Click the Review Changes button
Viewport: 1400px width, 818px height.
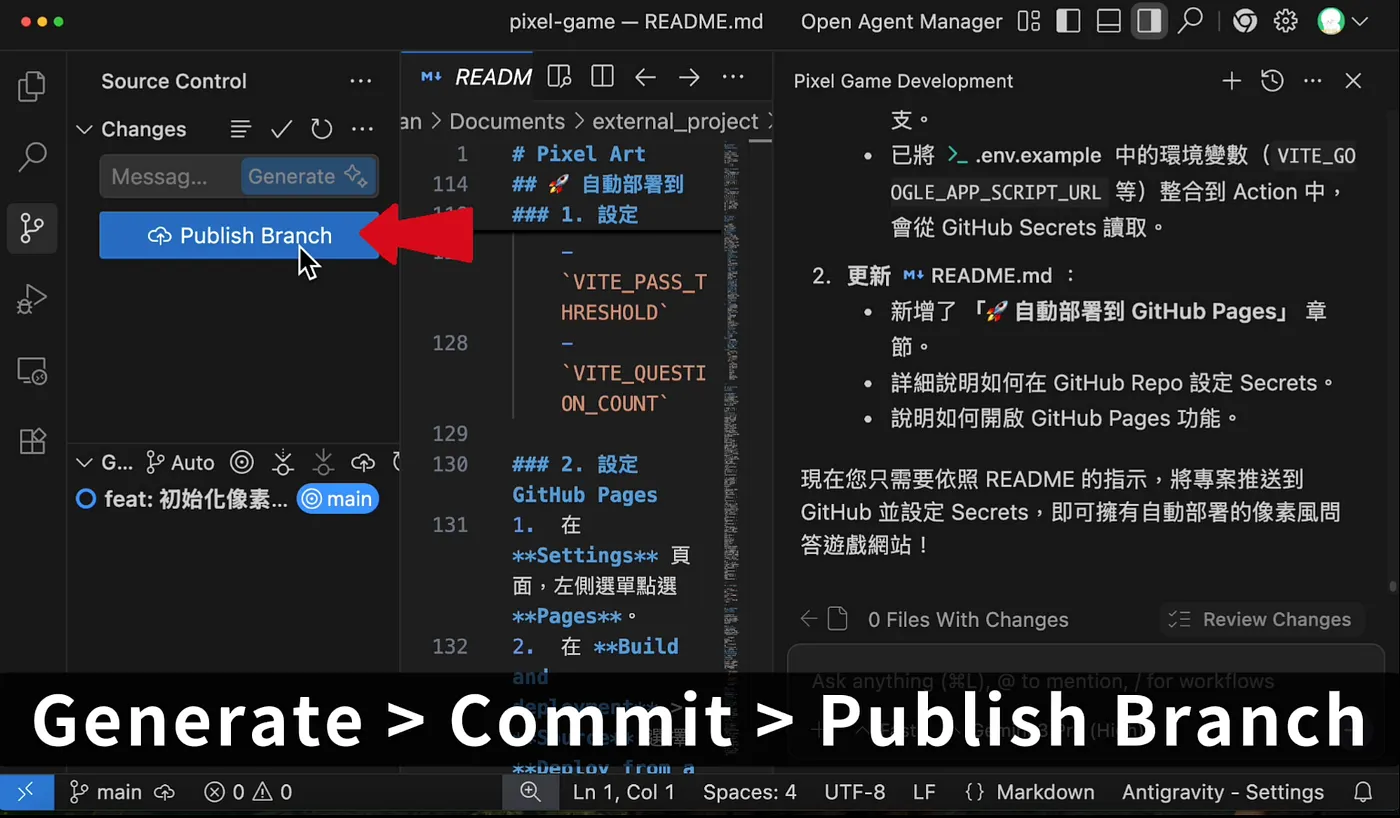(x=1262, y=619)
